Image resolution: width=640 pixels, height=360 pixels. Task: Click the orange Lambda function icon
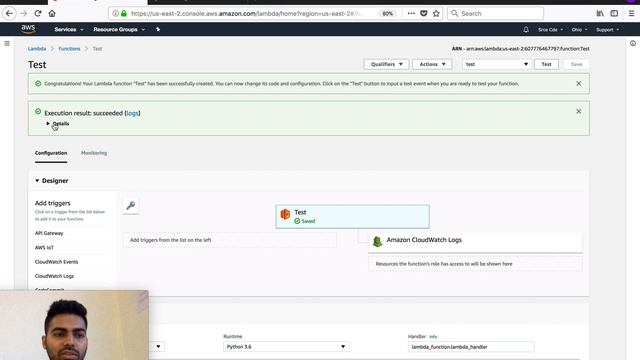(x=285, y=214)
